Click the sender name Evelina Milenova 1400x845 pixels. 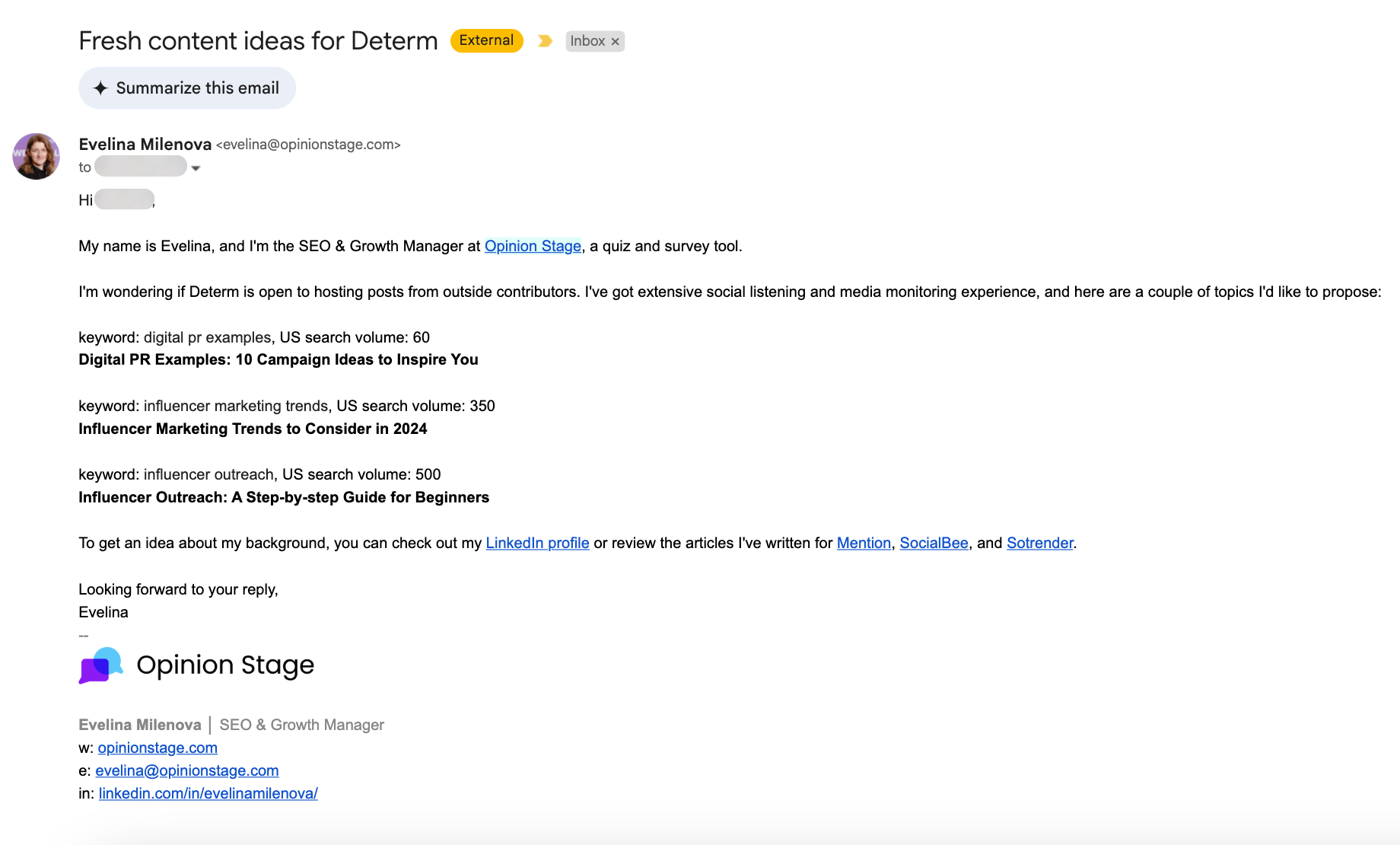pos(145,144)
